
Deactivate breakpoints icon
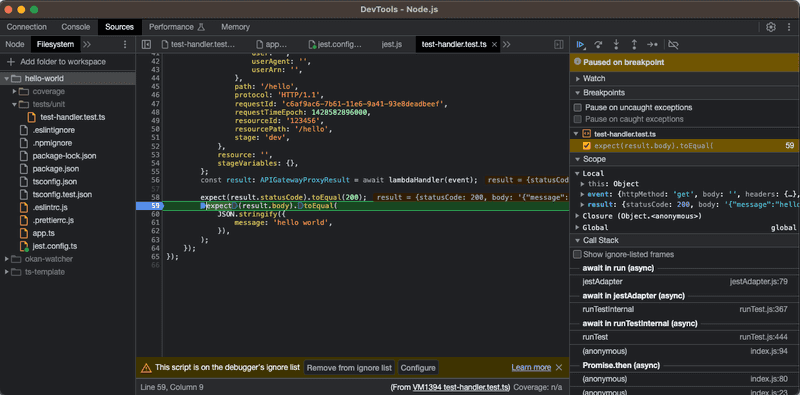tap(673, 45)
